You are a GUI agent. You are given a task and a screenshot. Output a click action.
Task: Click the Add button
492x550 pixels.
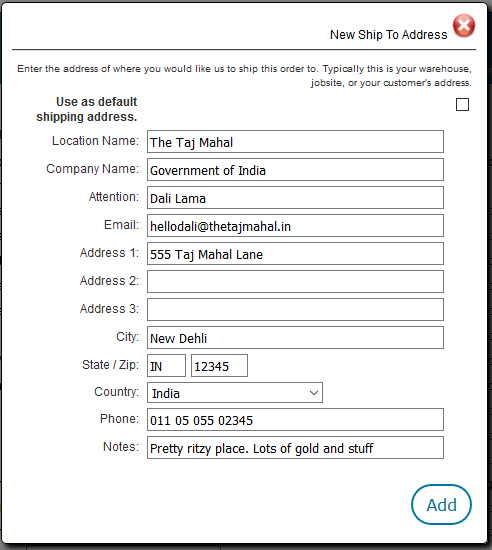[x=441, y=504]
